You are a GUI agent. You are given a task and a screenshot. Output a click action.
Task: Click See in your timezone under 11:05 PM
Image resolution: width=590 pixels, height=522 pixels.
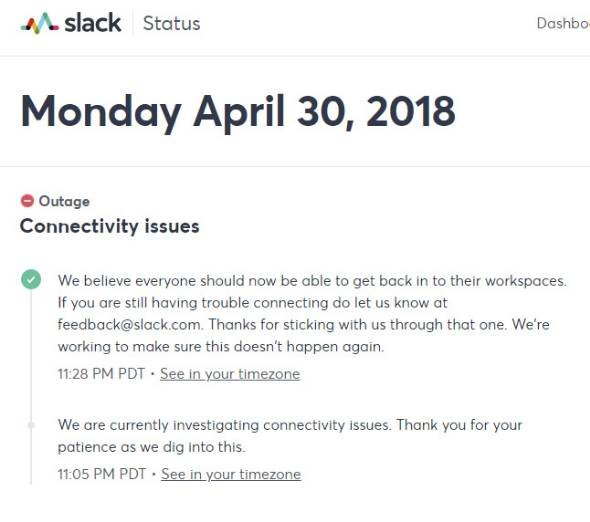coord(231,474)
